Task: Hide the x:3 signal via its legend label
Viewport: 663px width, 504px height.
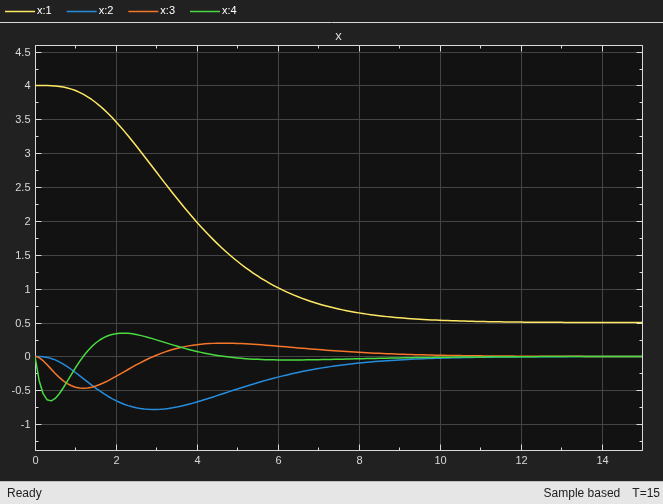Action: pos(167,11)
